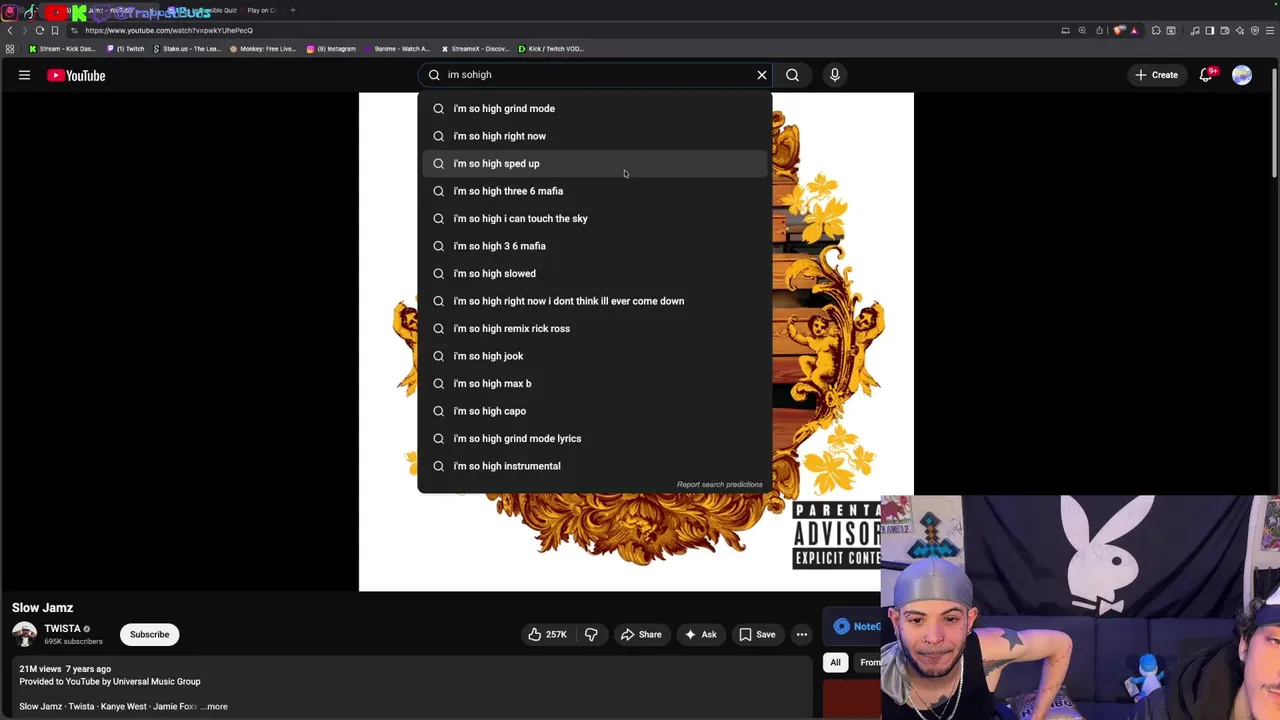Open the '9anime - Watch A...' bookmark
The height and width of the screenshot is (720, 1280).
point(397,48)
